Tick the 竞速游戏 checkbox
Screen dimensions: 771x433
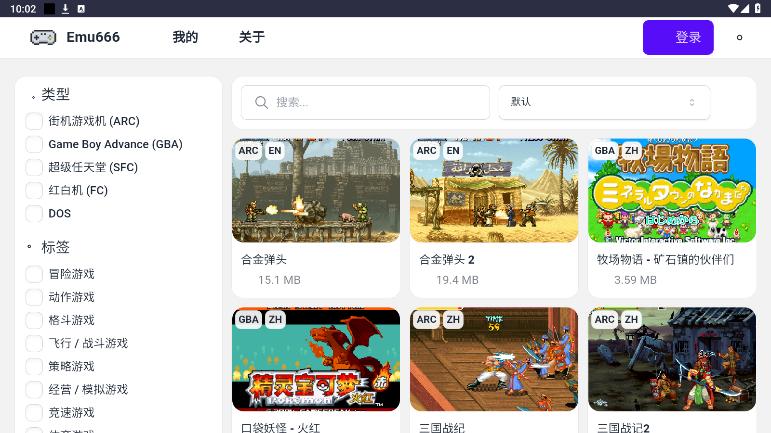tap(34, 412)
